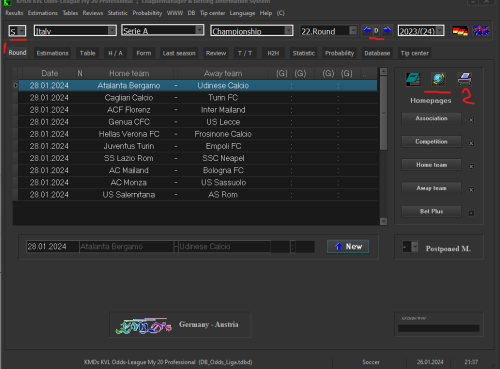Screen dimensions: 500x369
Task: Click the Home team column header
Action: coord(129,73)
